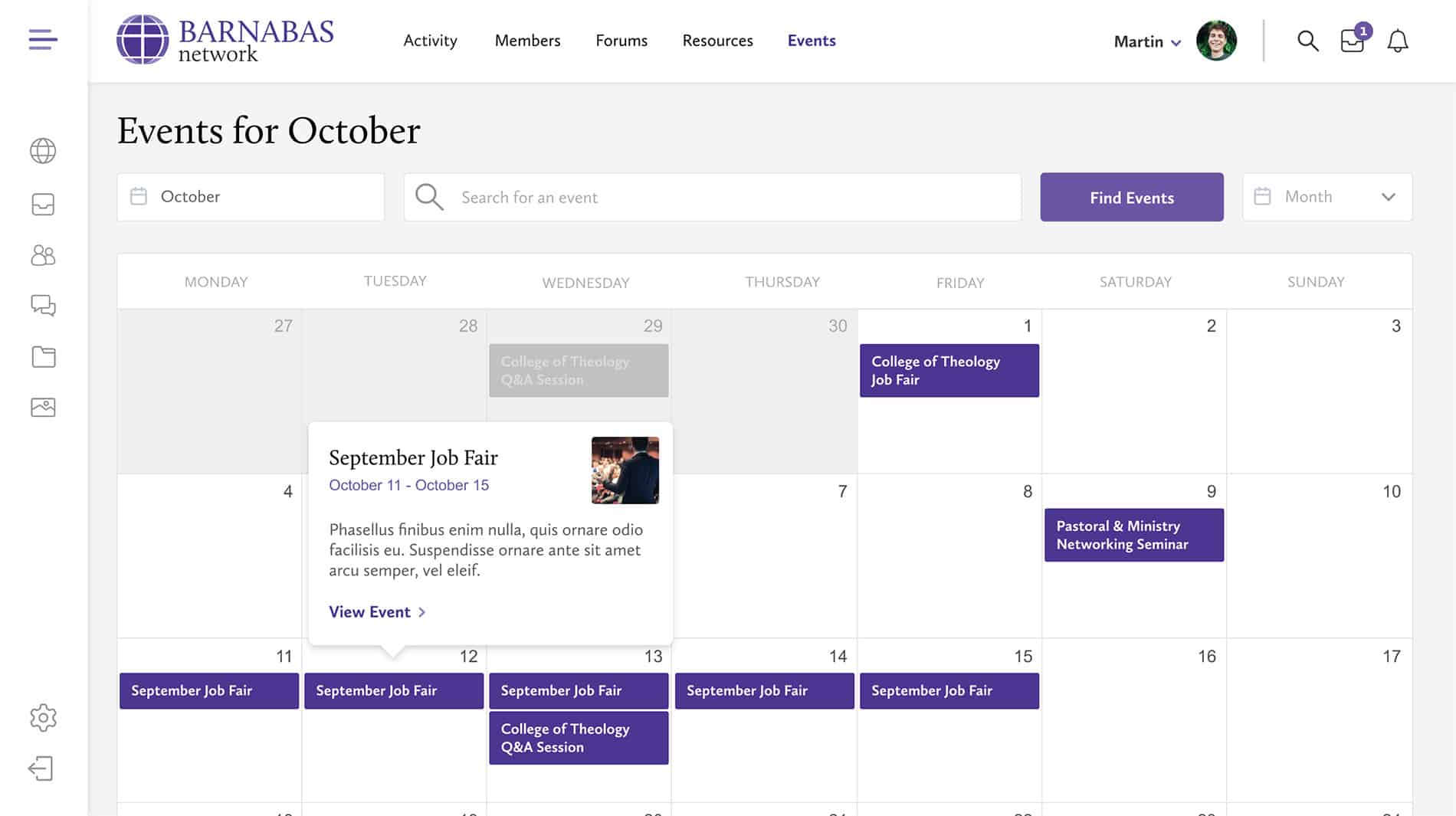Open the chat bubbles sidebar icon
Viewport: 1456px width, 816px height.
point(43,306)
